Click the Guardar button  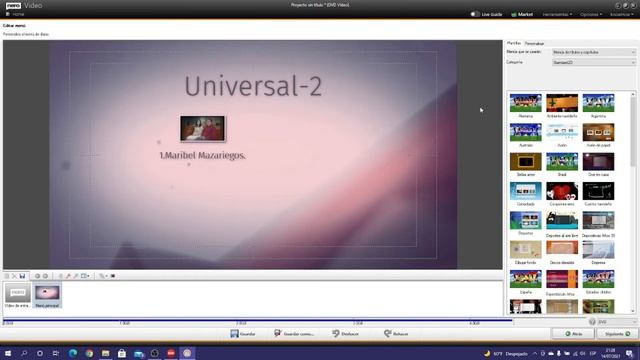[x=243, y=334]
